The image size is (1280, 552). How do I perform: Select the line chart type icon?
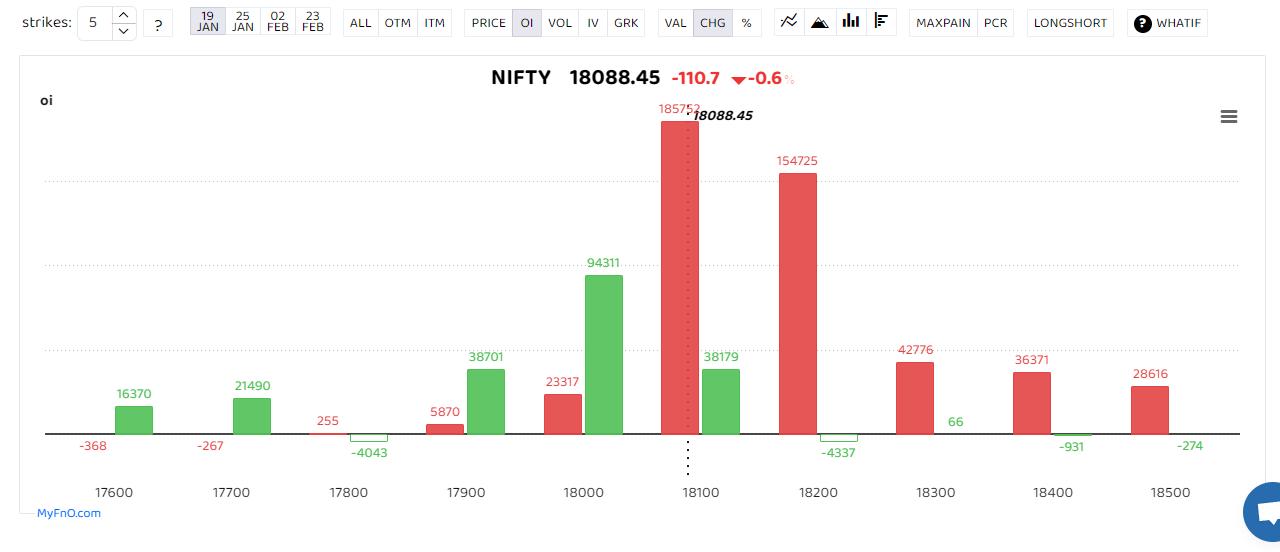coord(789,21)
